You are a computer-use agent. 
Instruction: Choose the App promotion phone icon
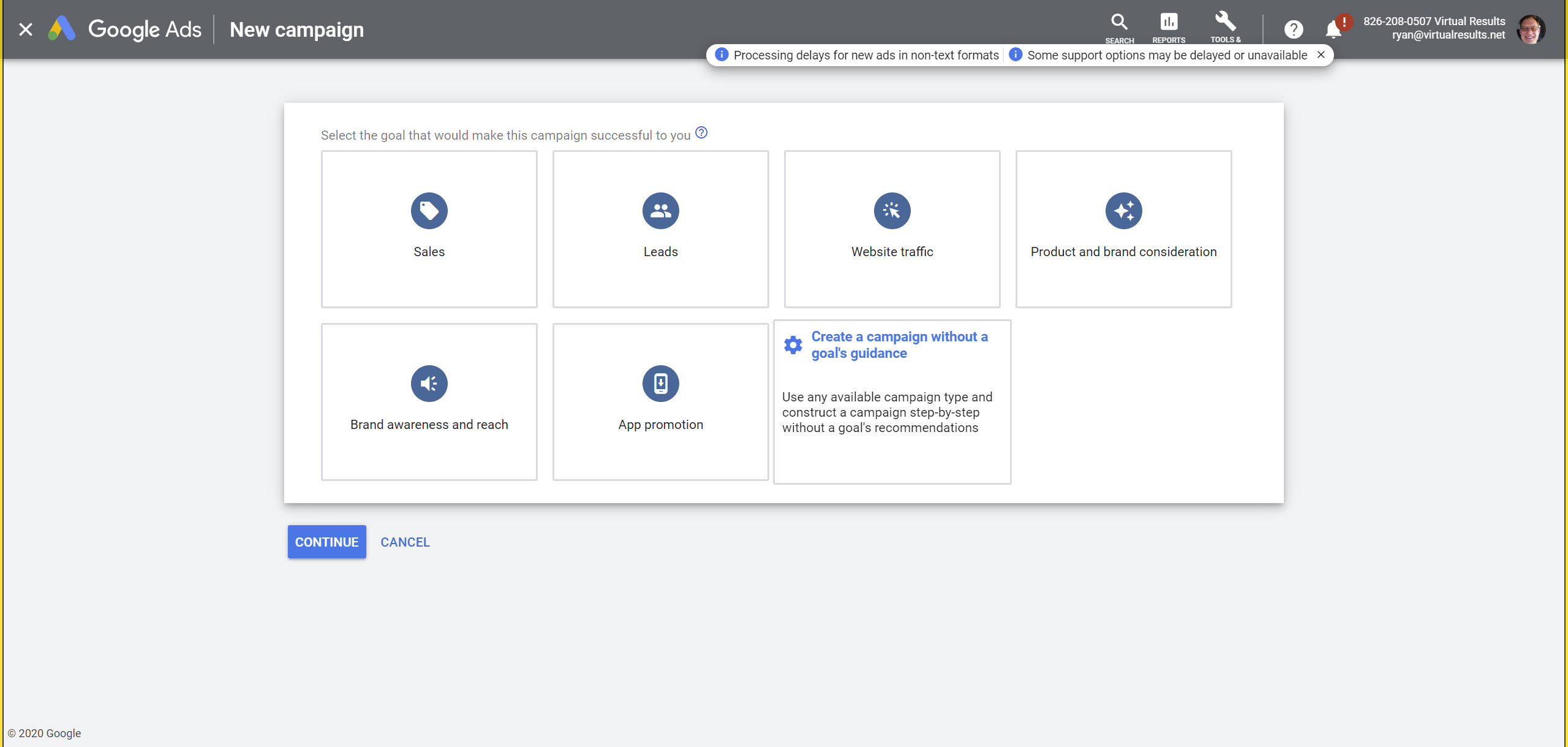(660, 384)
